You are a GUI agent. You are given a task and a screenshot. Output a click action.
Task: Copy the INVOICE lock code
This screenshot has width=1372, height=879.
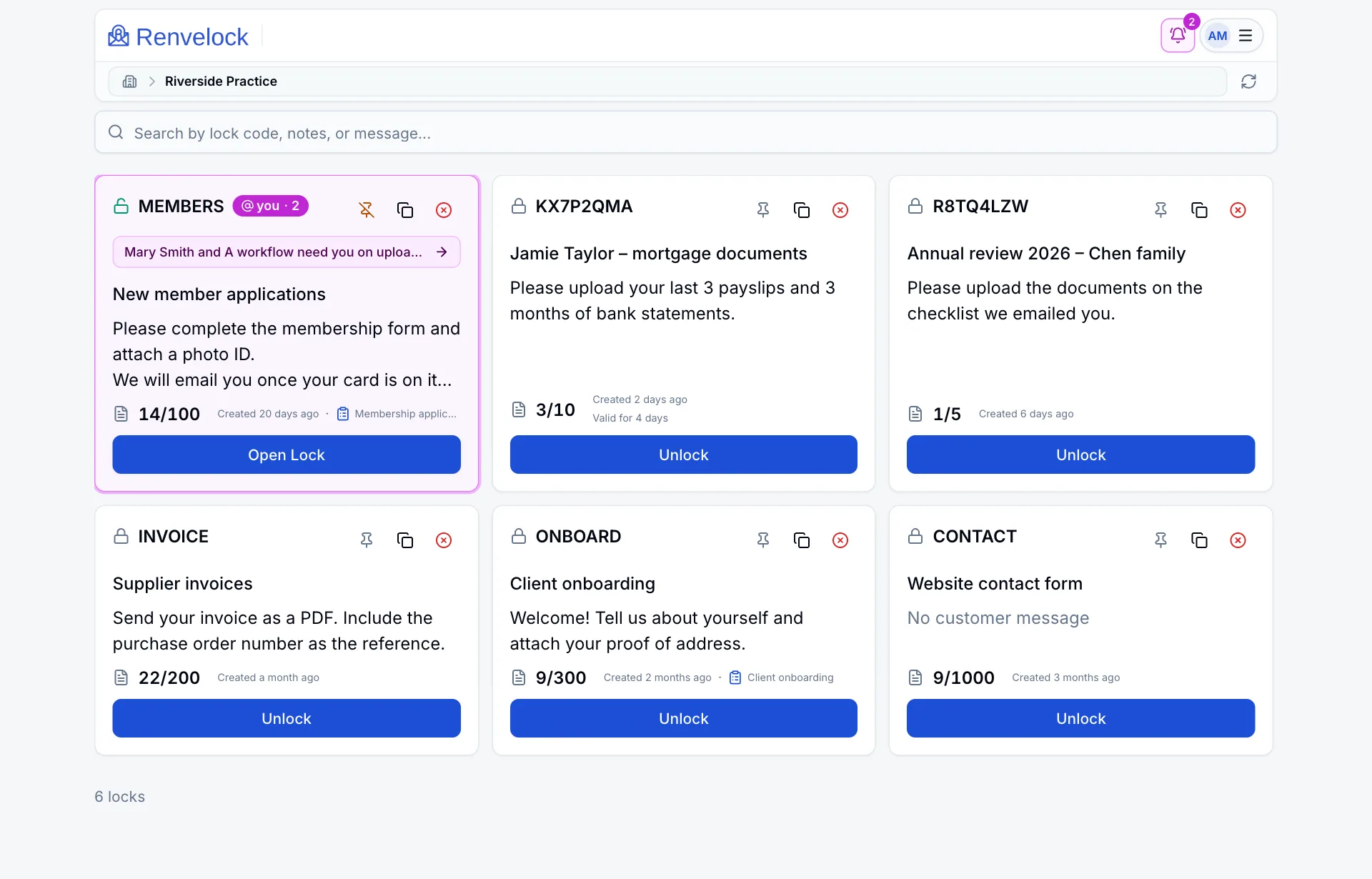pos(405,540)
